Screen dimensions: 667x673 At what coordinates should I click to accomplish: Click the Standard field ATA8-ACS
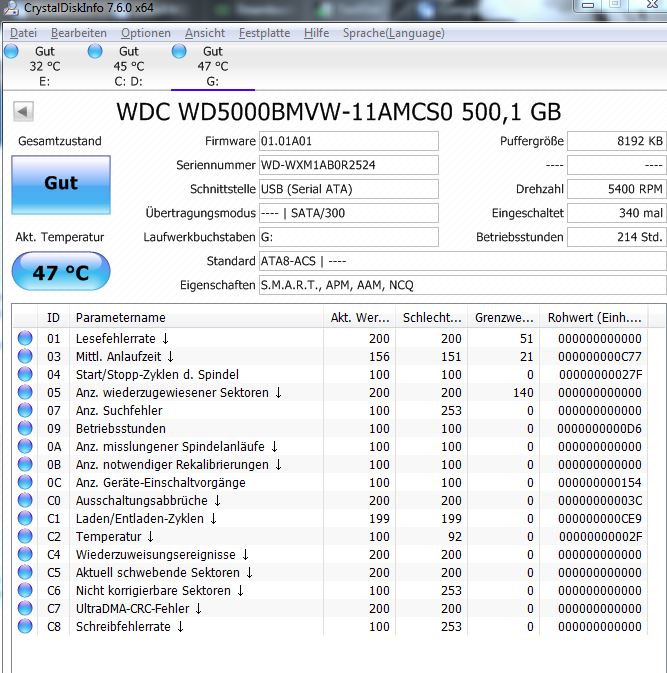[463, 261]
